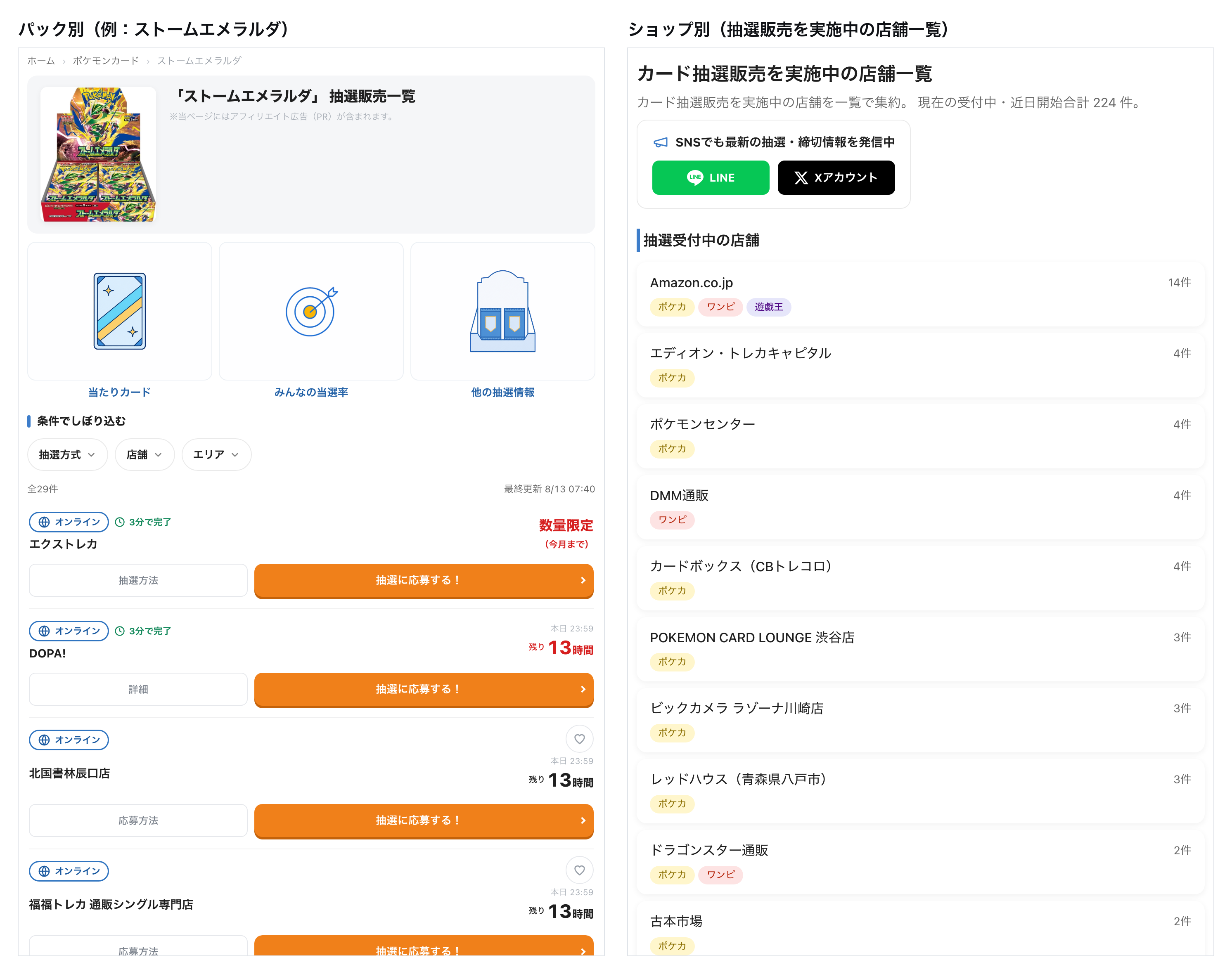Click the ストームエメラルダ breadcrumb text
1232x974 pixels.
(x=199, y=60)
